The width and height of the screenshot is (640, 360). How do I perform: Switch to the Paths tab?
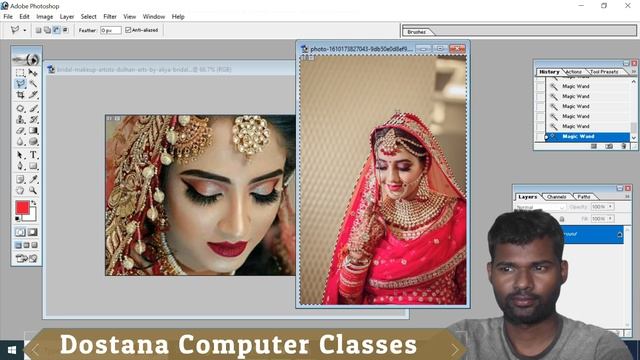pyautogui.click(x=584, y=197)
